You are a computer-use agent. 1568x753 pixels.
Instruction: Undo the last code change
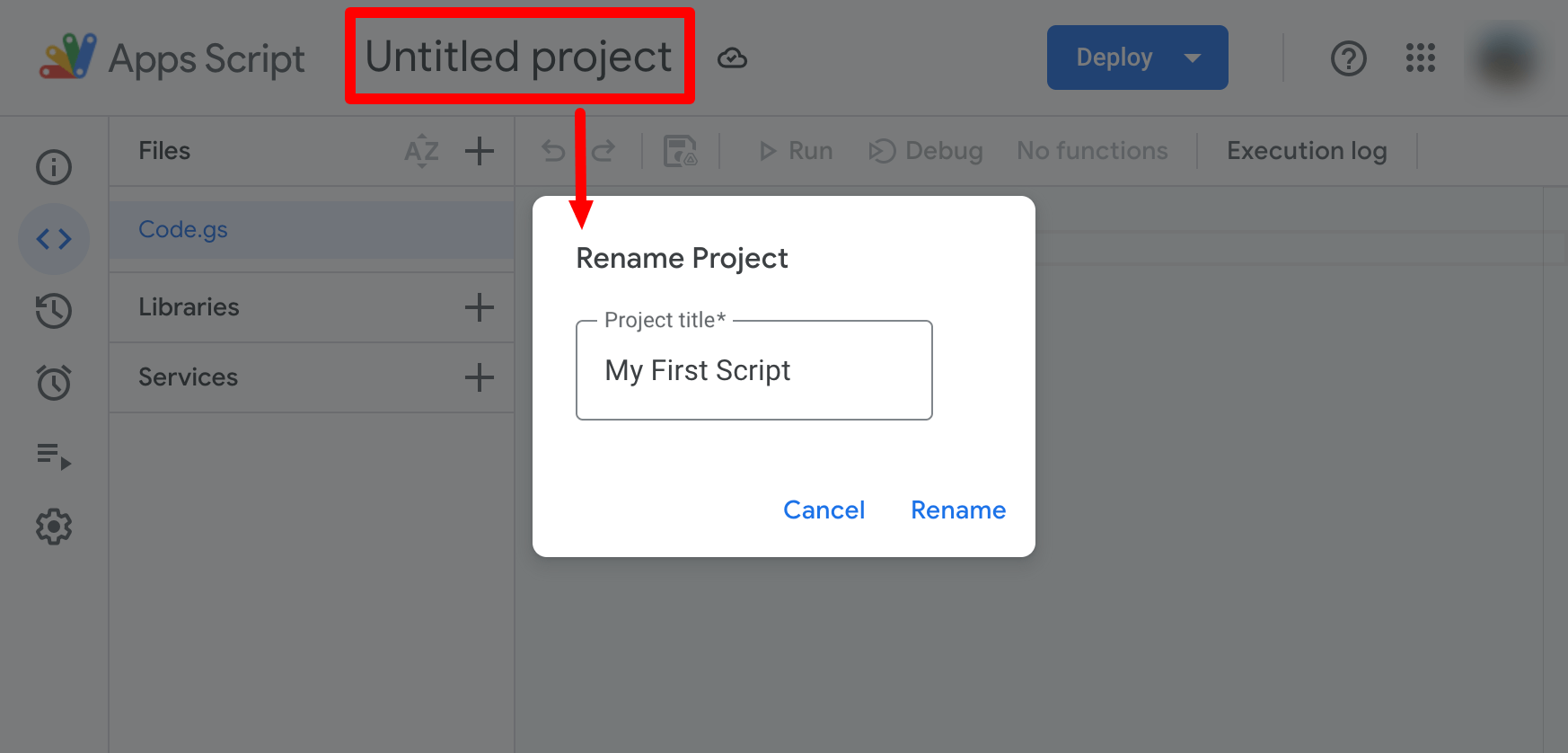tap(552, 150)
